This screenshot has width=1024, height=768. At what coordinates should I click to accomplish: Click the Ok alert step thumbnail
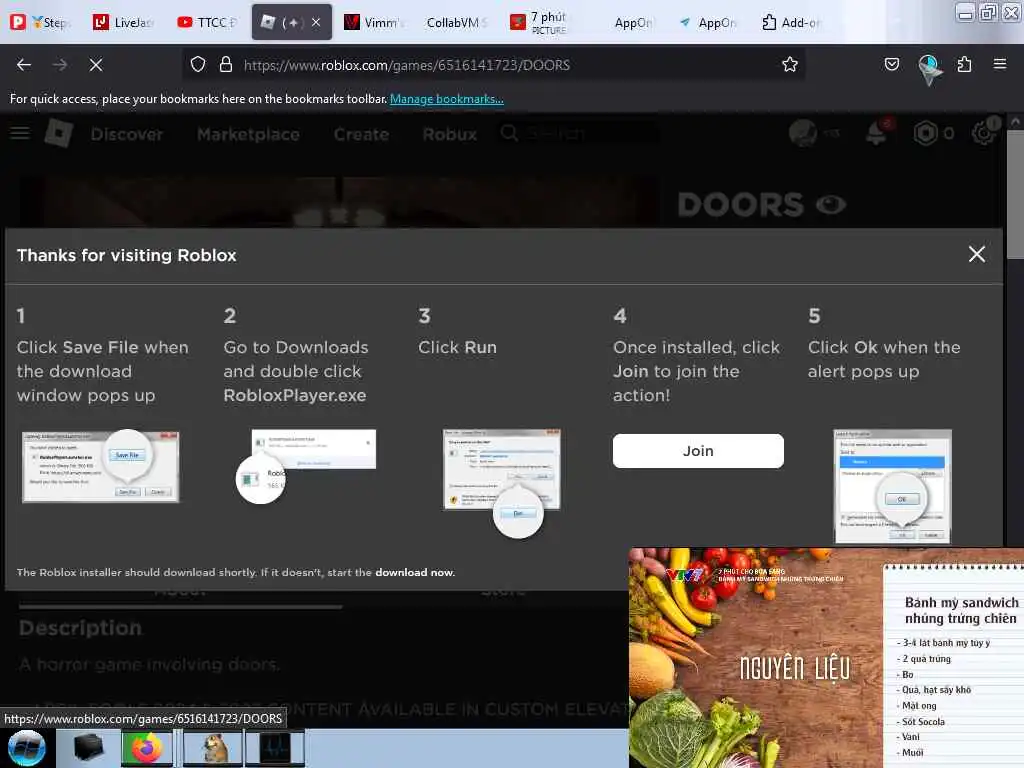click(x=892, y=486)
